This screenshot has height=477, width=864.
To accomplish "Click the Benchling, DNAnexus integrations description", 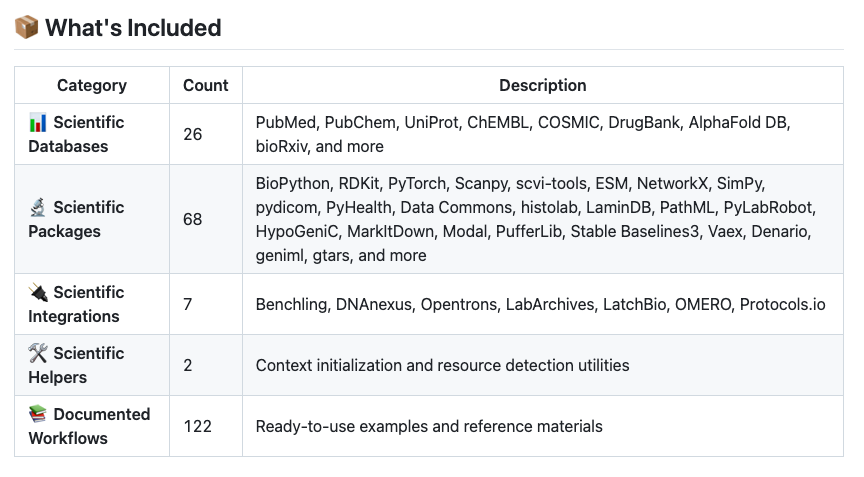I will (540, 304).
